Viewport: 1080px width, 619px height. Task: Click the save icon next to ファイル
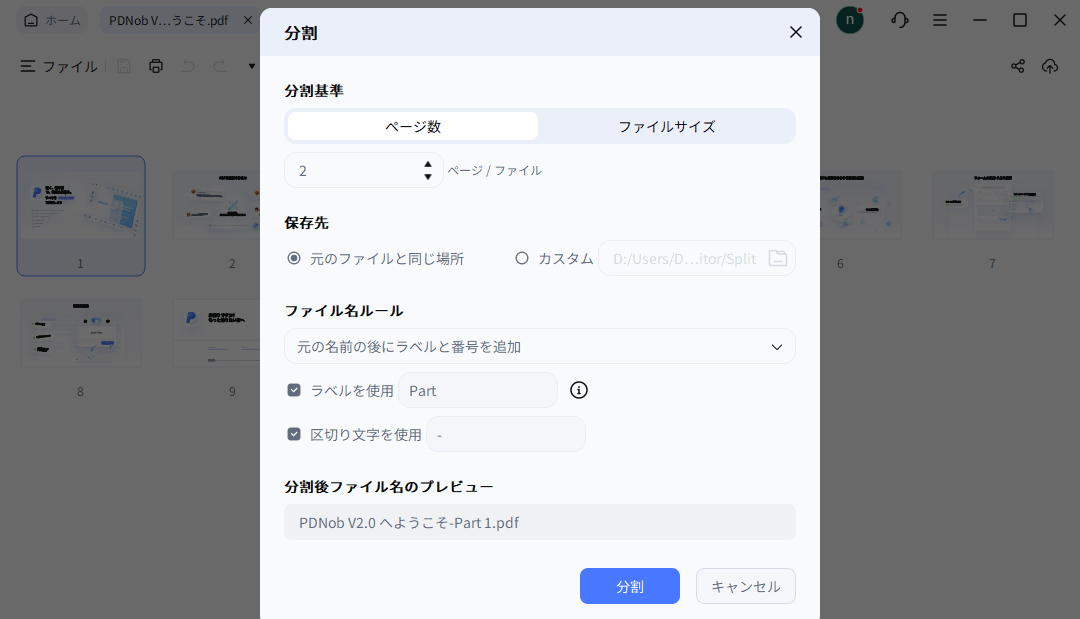point(123,65)
